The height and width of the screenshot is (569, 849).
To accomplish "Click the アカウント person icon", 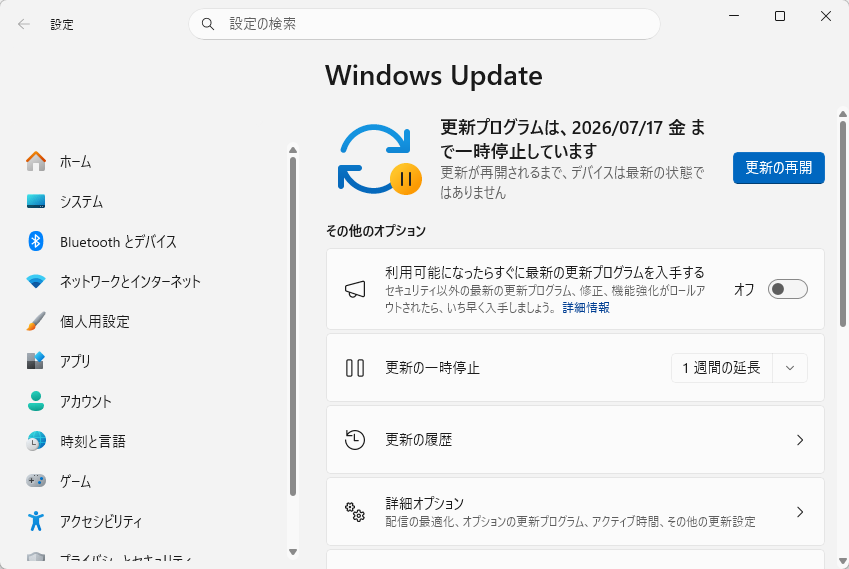I will click(36, 401).
